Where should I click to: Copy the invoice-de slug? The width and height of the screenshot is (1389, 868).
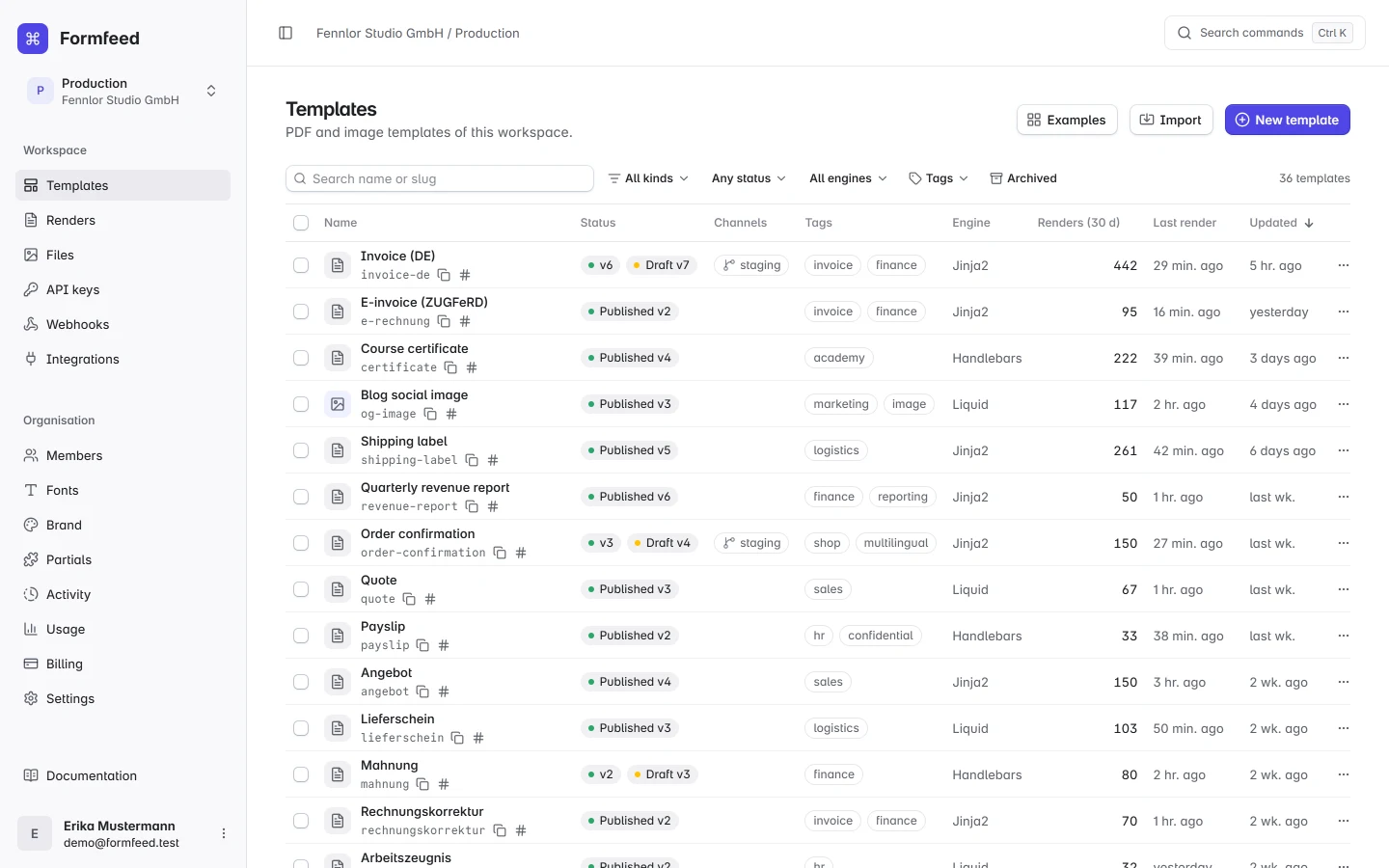[x=444, y=275]
